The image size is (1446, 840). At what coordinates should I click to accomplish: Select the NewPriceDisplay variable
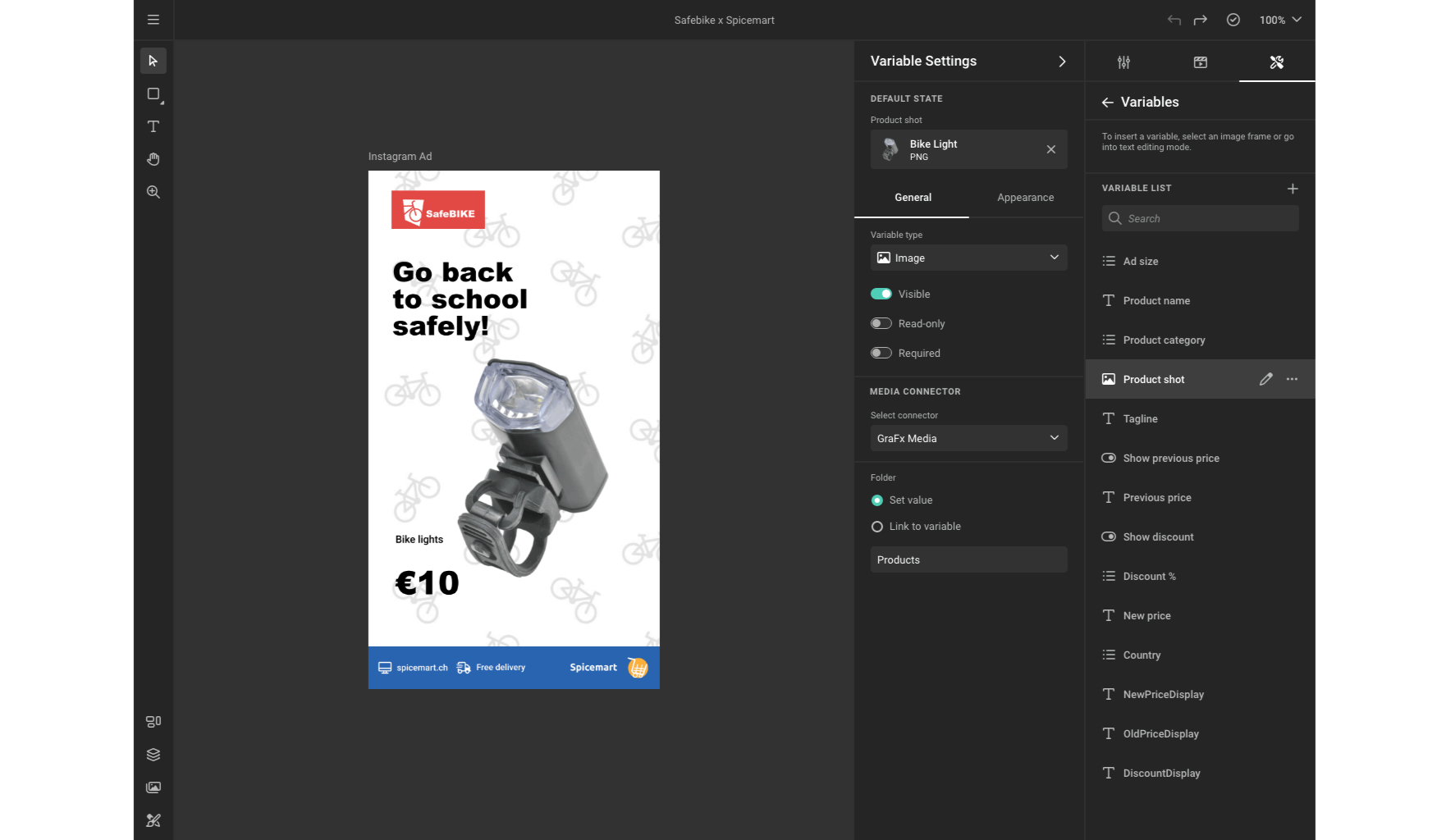(x=1201, y=694)
